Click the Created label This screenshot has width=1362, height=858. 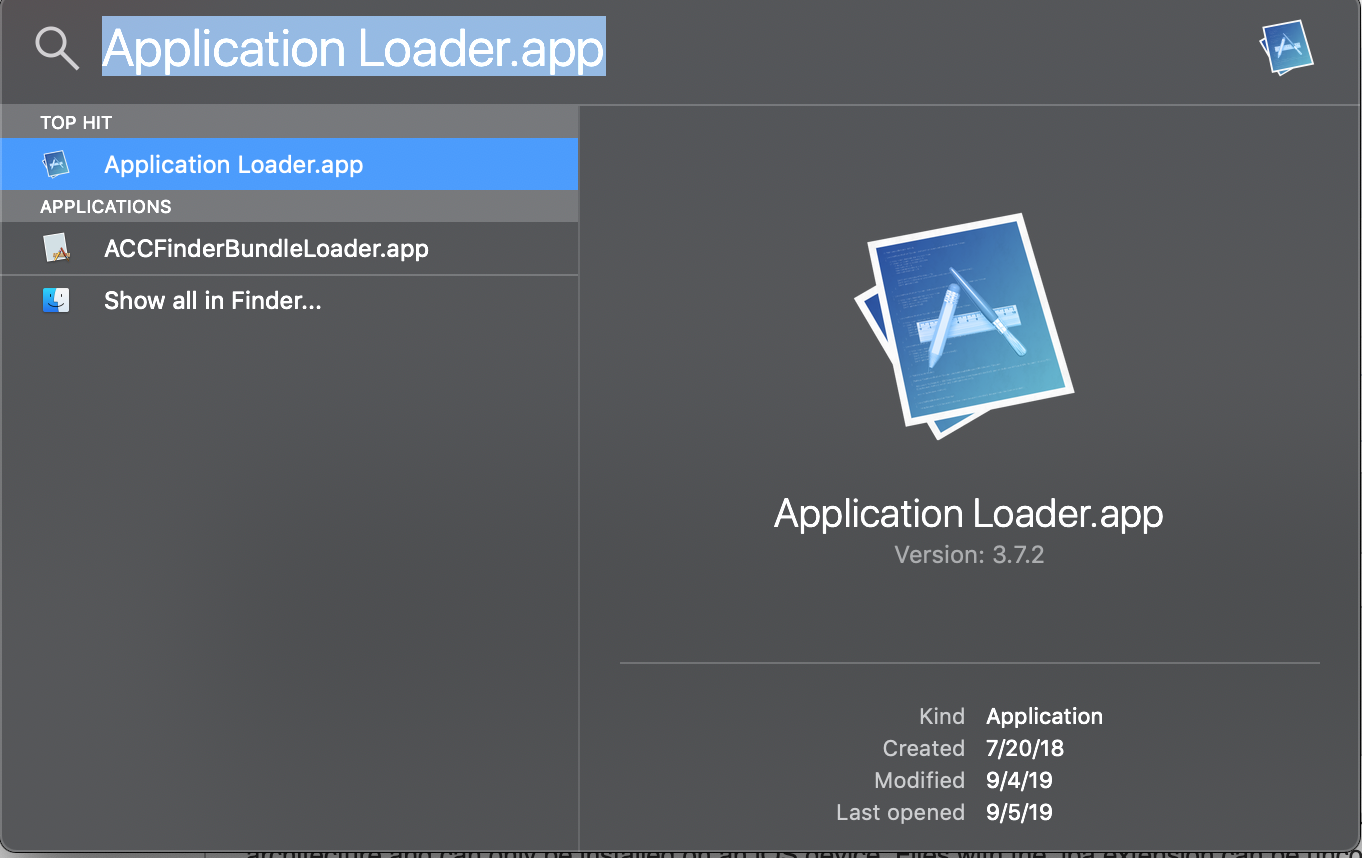[x=924, y=748]
